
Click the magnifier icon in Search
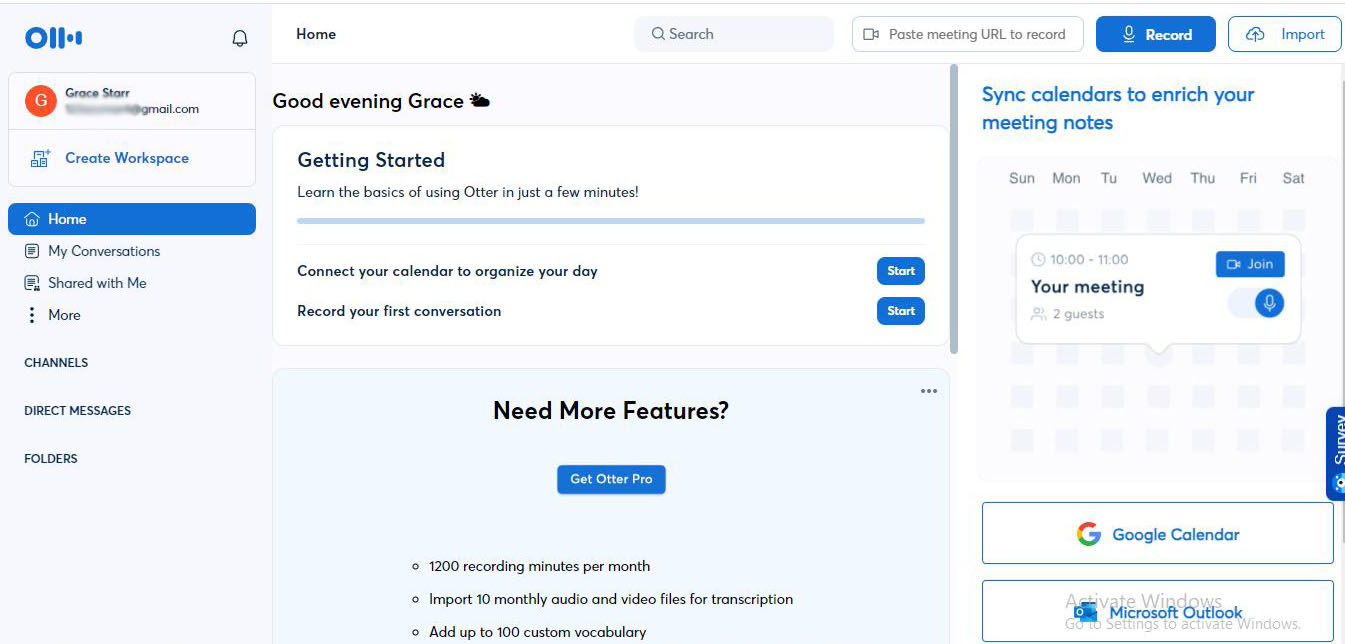point(658,34)
